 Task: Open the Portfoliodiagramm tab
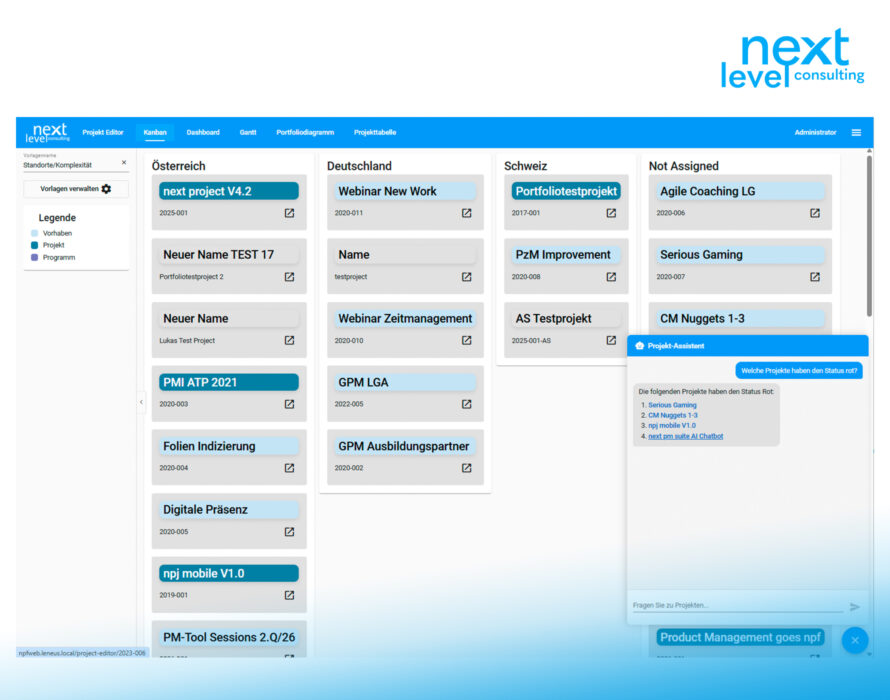pos(305,132)
